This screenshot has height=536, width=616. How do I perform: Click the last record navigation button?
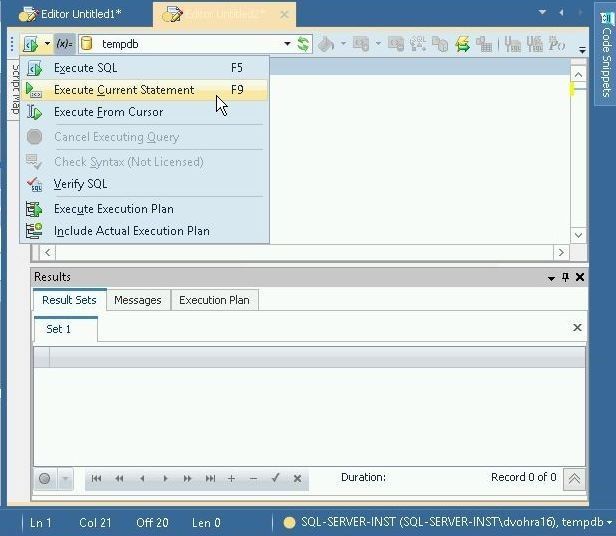click(x=210, y=478)
